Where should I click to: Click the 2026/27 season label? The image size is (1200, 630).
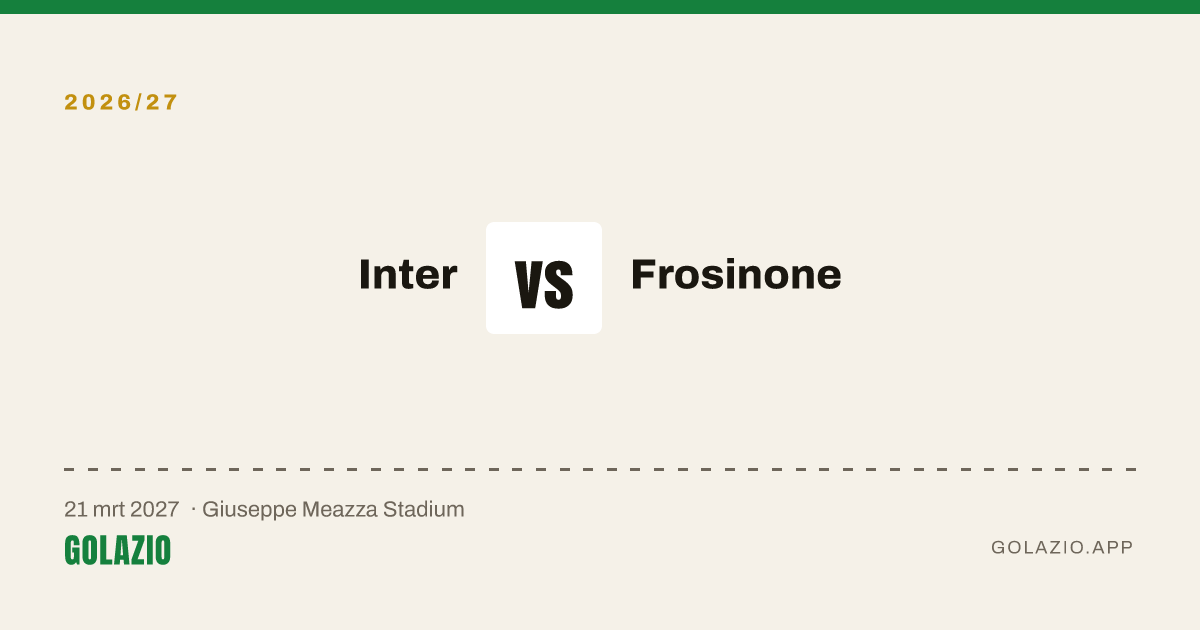[x=121, y=102]
